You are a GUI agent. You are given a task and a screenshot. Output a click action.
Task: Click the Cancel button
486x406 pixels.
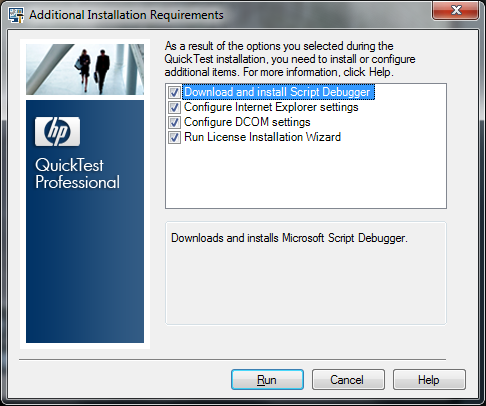pyautogui.click(x=348, y=379)
